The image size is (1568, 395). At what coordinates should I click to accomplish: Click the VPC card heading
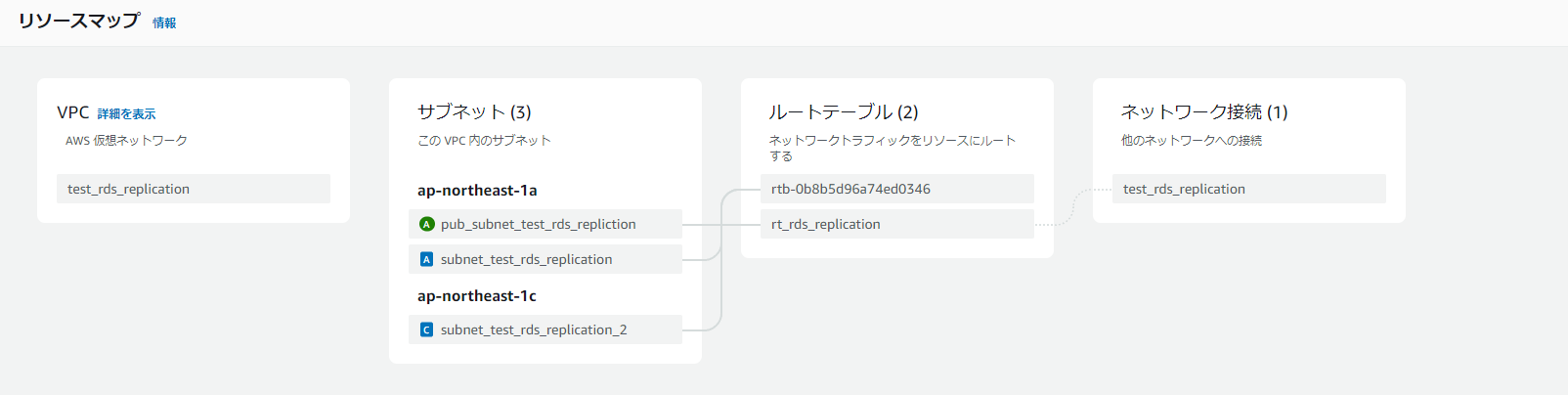coord(72,112)
